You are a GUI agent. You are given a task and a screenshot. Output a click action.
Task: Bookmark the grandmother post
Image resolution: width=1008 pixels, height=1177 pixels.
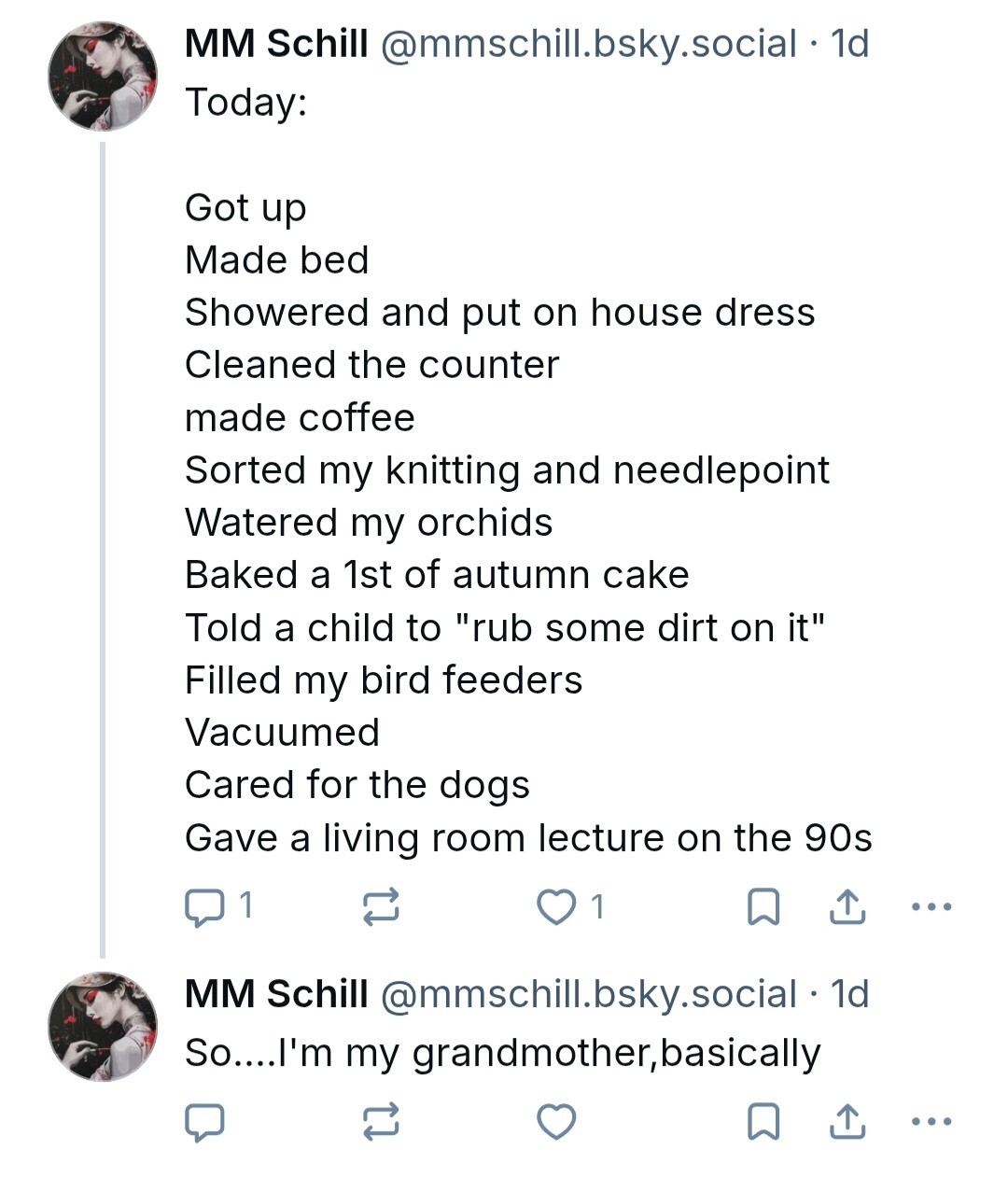click(763, 1122)
